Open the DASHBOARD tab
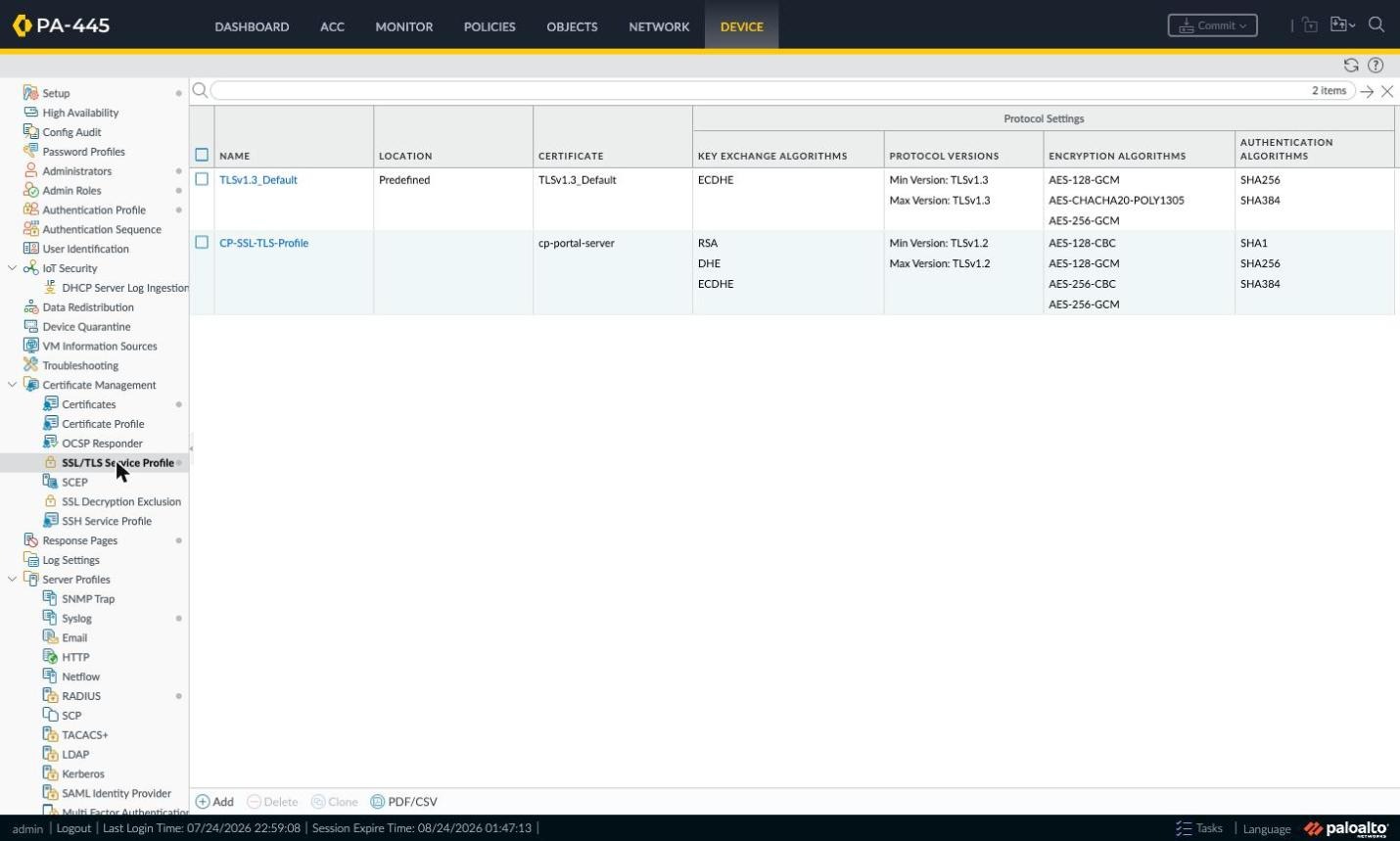The height and width of the screenshot is (841, 1400). pos(252,26)
